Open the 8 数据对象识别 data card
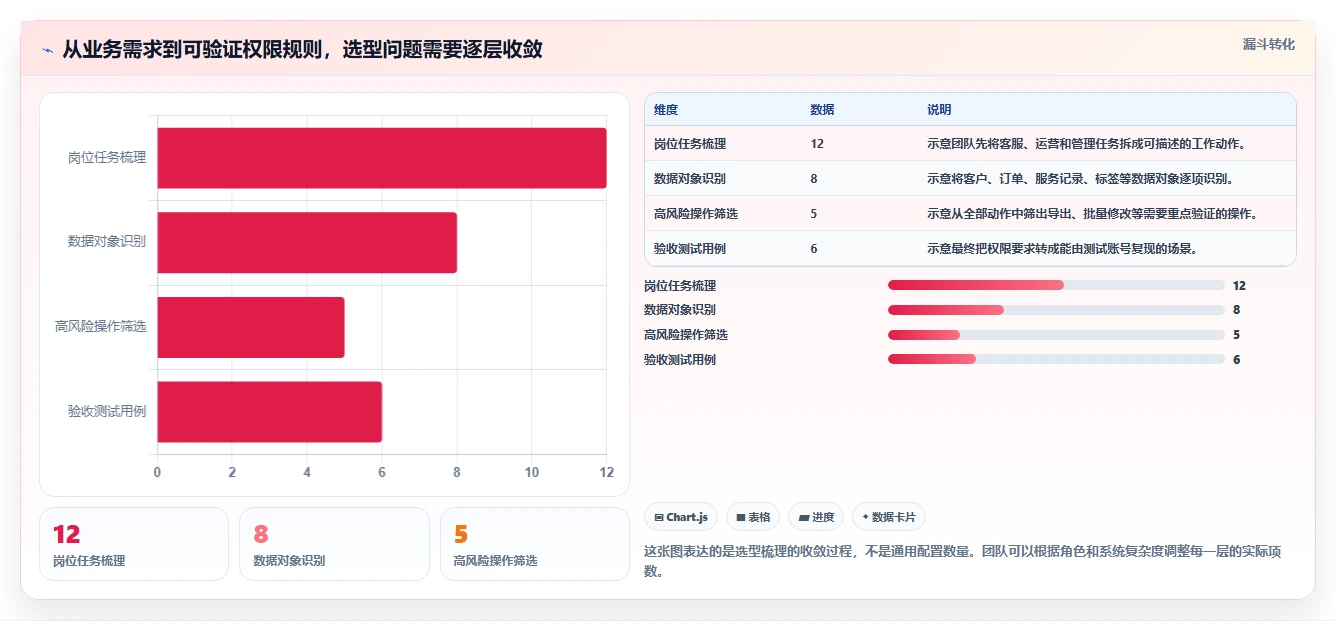The height and width of the screenshot is (621, 1336). point(334,544)
